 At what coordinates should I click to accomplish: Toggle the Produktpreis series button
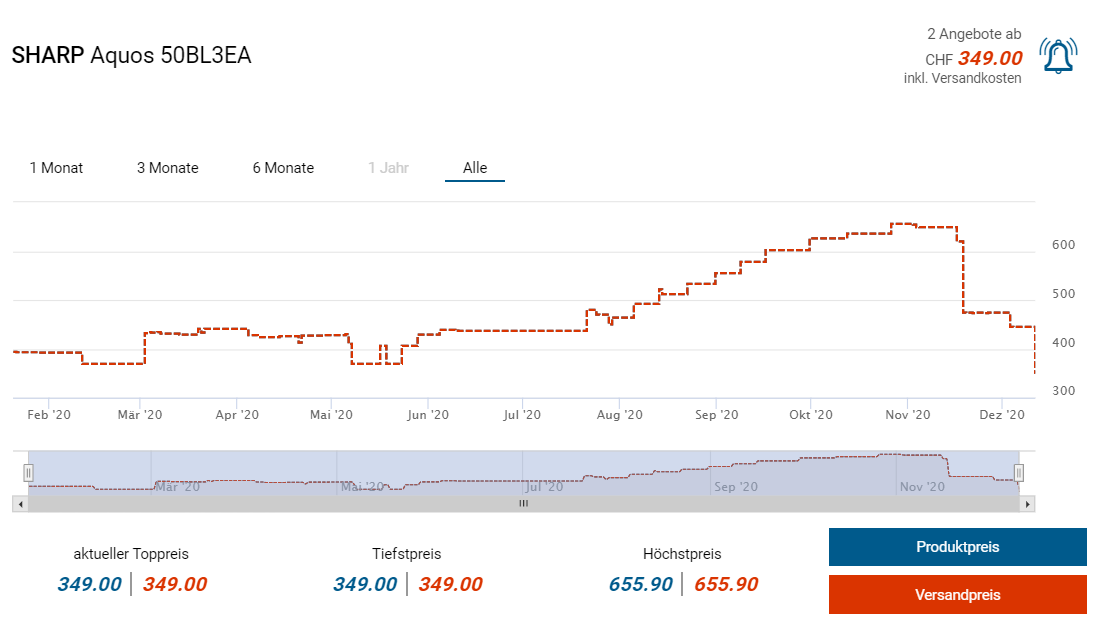point(957,547)
